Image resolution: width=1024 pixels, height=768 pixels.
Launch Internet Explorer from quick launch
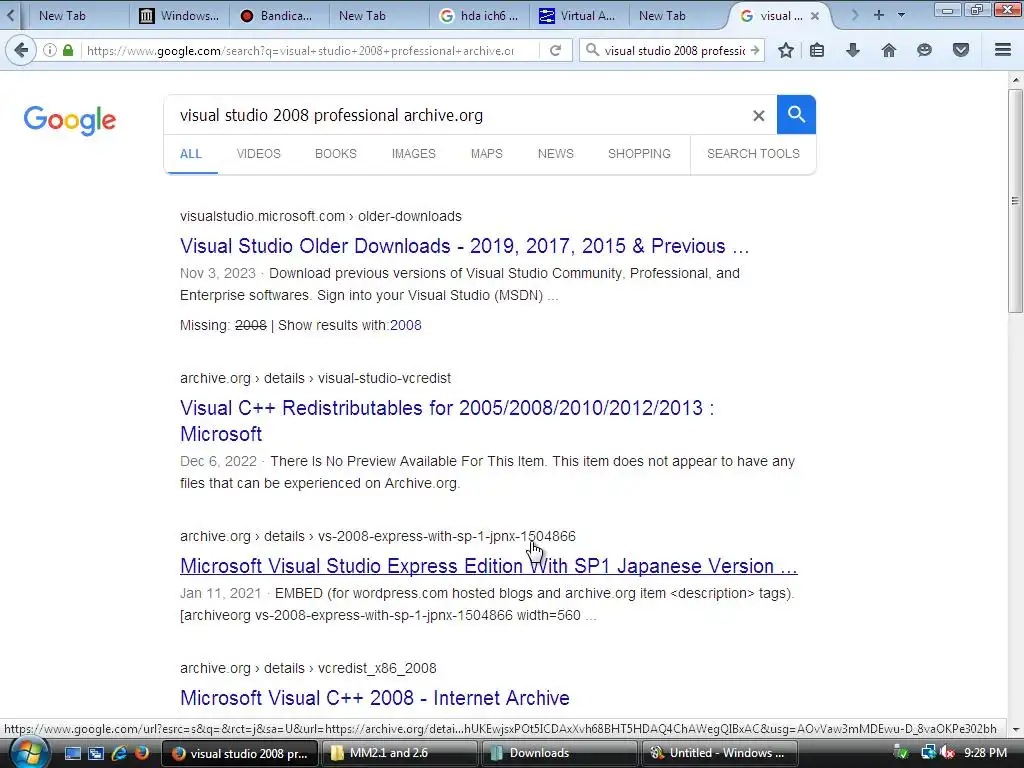pos(119,753)
